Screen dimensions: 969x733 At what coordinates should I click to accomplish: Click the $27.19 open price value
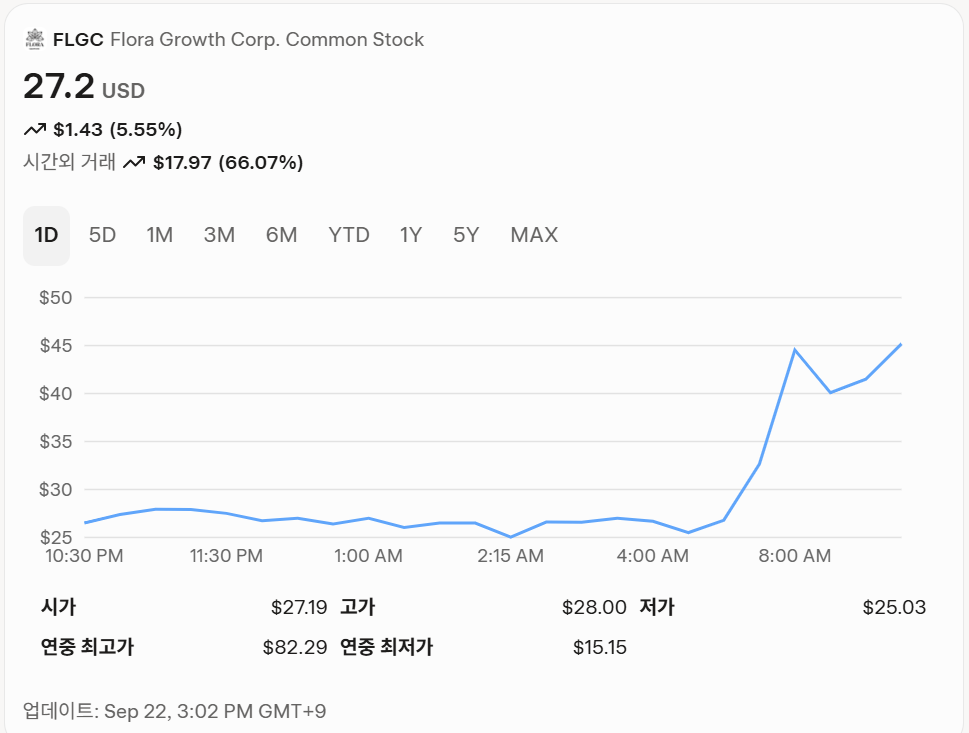(x=299, y=608)
